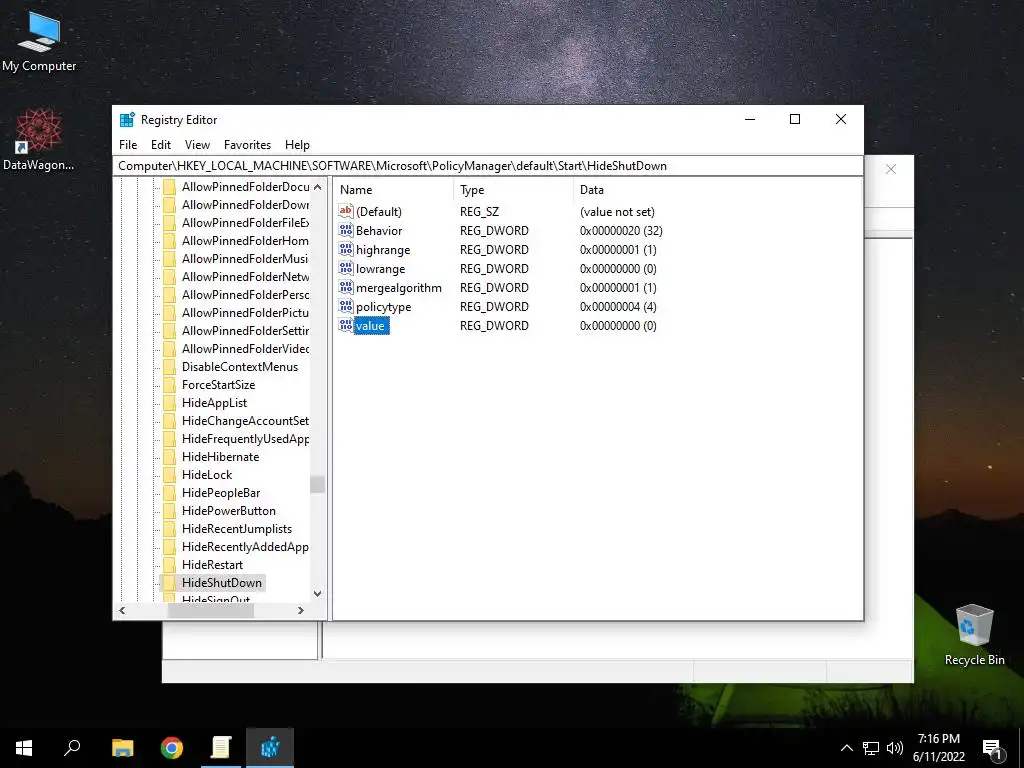1024x768 pixels.
Task: Select the policytype DWORD value icon
Action: 345,306
